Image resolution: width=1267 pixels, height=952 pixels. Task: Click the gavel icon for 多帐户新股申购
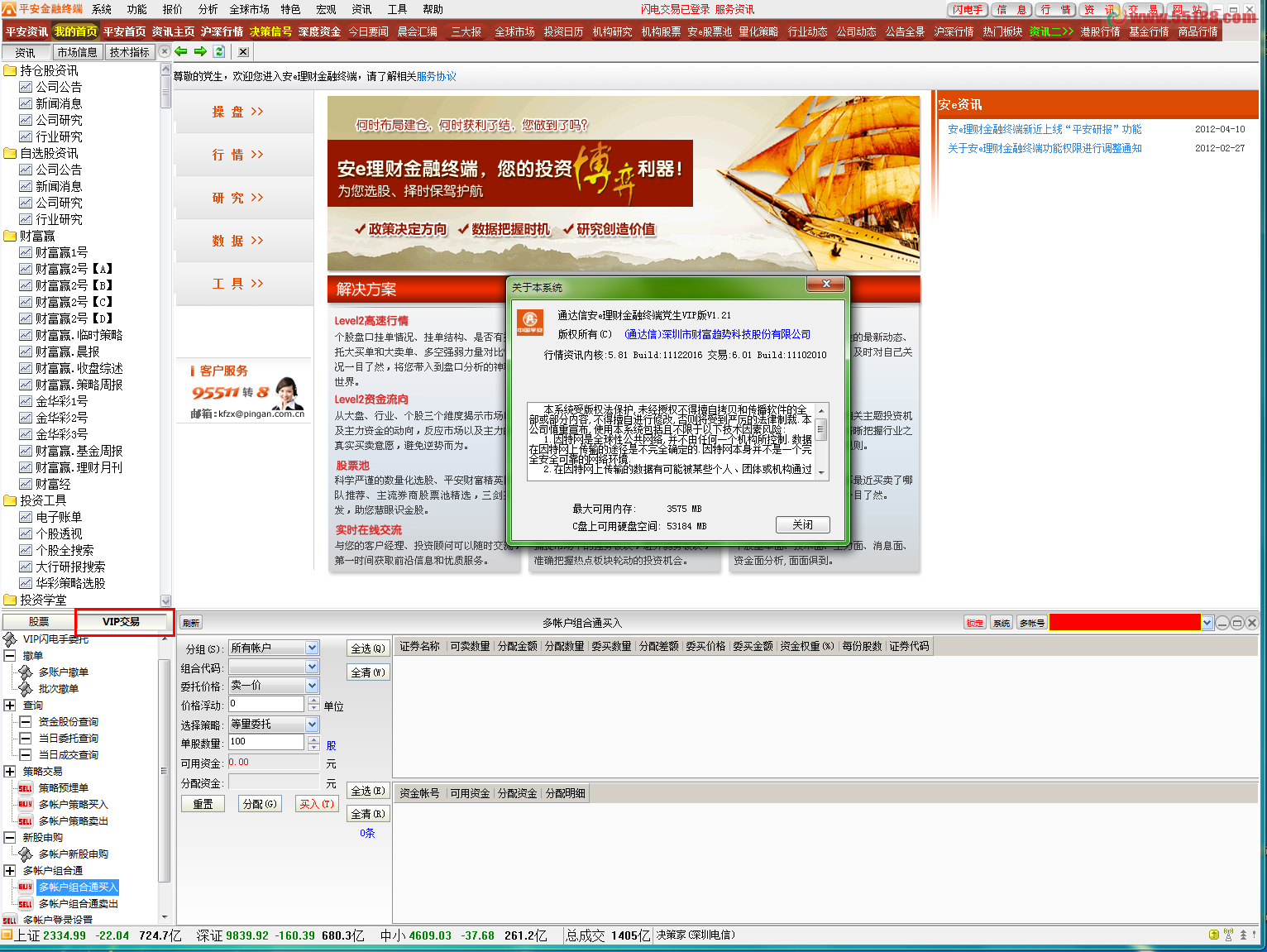tap(26, 854)
